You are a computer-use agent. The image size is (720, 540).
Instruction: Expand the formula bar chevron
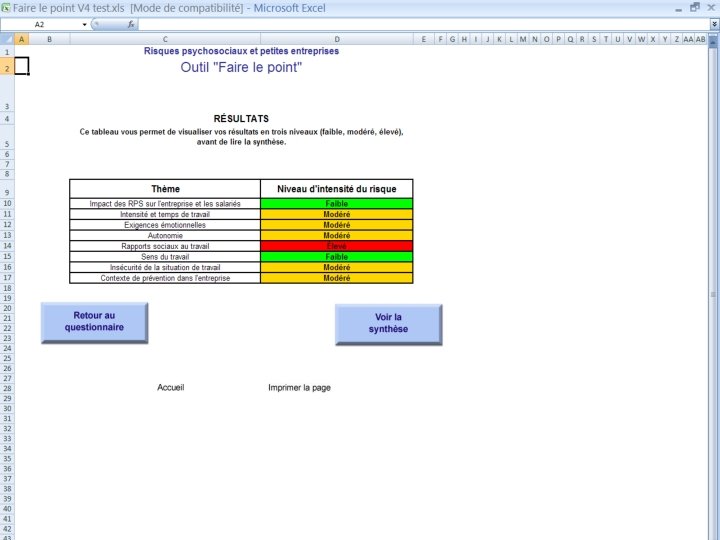tap(714, 24)
